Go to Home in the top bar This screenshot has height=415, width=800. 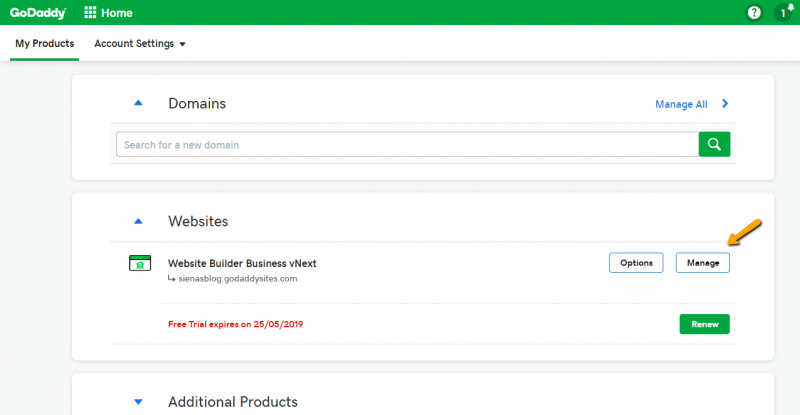117,13
